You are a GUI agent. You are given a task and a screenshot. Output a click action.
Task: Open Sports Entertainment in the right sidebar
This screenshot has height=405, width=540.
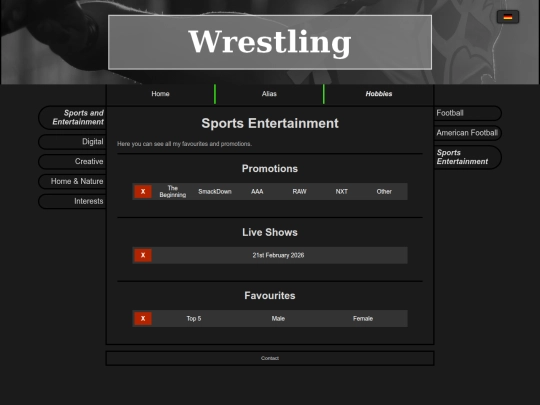pyautogui.click(x=467, y=157)
